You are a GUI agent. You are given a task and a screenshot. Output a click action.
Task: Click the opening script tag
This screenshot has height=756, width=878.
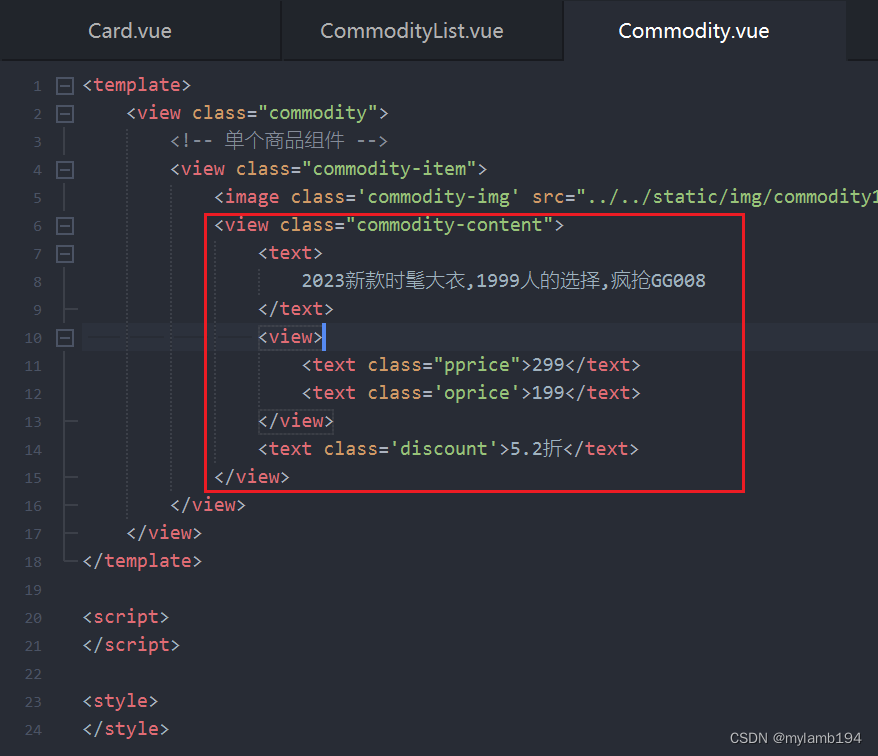[x=125, y=617]
